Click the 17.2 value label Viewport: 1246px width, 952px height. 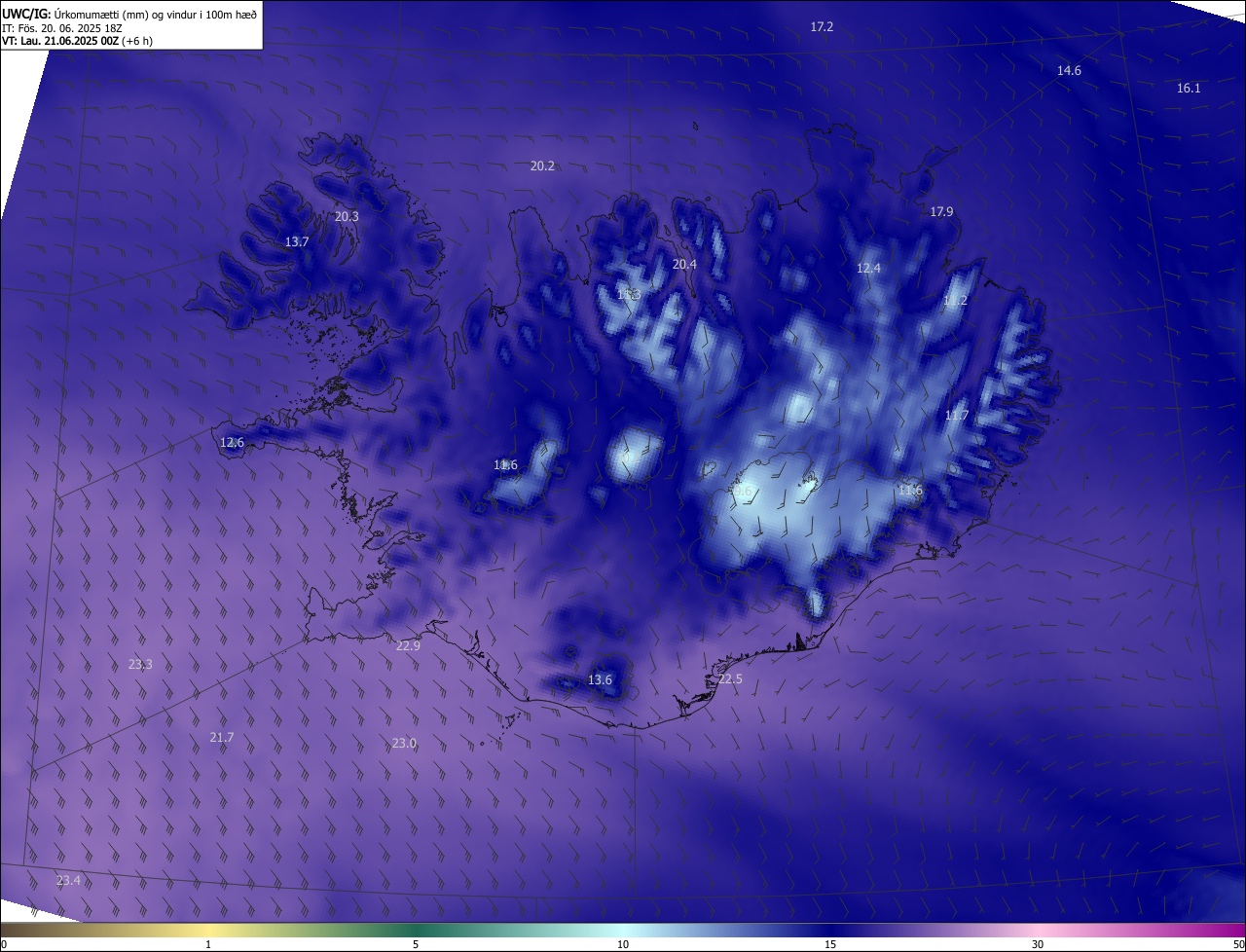[x=822, y=26]
